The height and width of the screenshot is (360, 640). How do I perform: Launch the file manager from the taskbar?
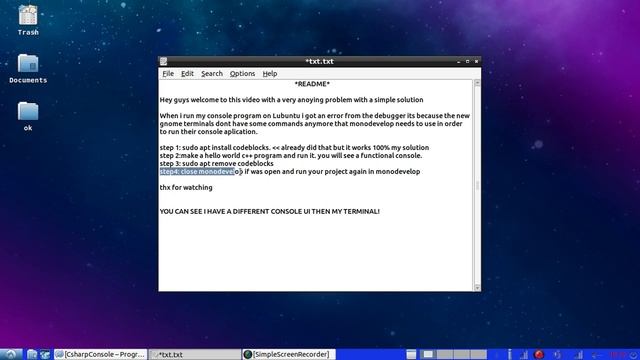point(32,354)
